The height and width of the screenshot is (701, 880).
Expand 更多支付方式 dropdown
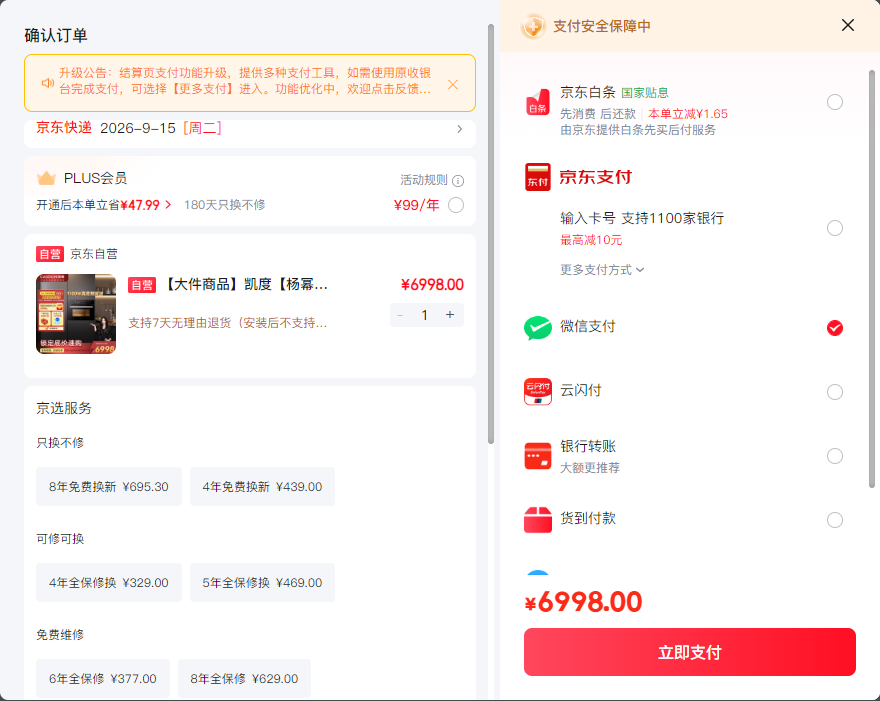602,270
